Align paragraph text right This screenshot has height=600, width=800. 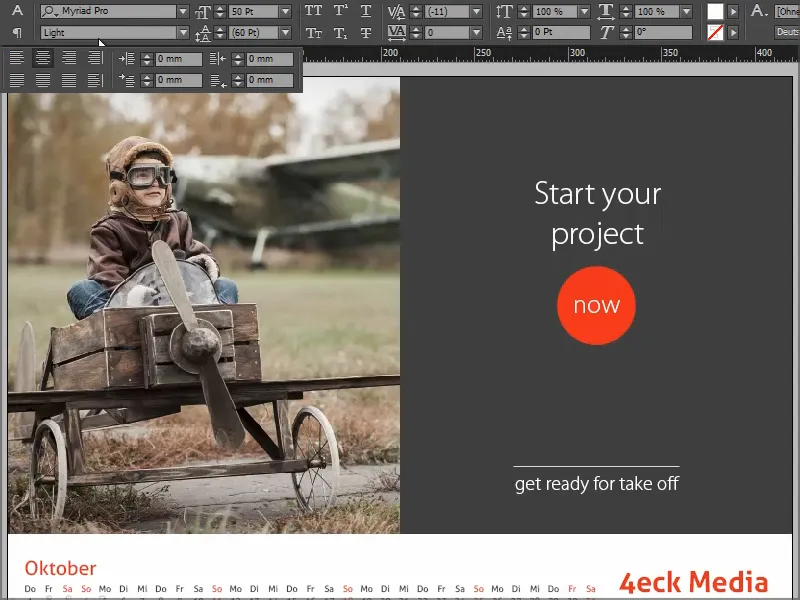[69, 58]
